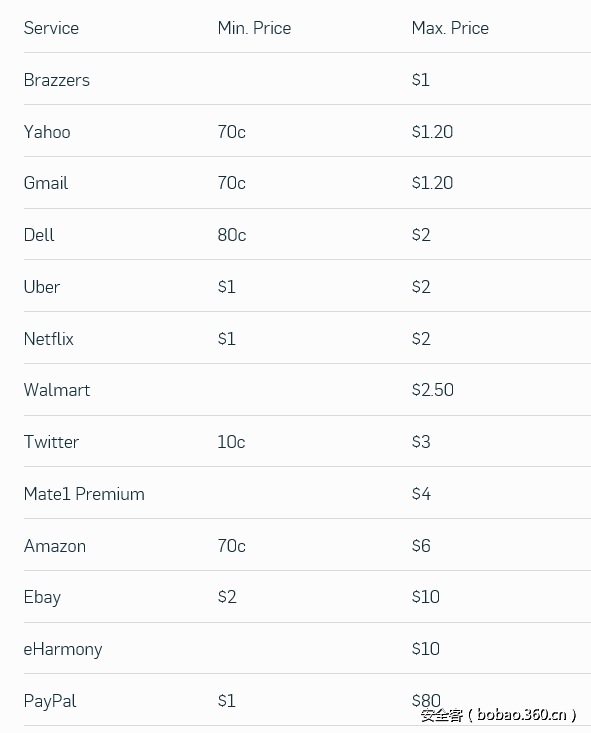Click the eHarmony service cell
Image resolution: width=591 pixels, height=733 pixels.
[x=63, y=649]
